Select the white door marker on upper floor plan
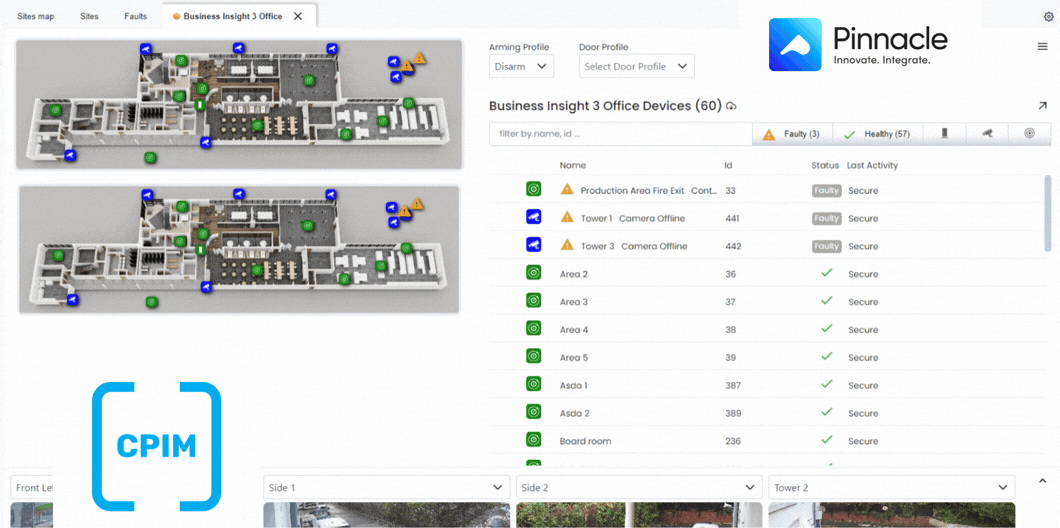This screenshot has height=528, width=1060. 199,105
